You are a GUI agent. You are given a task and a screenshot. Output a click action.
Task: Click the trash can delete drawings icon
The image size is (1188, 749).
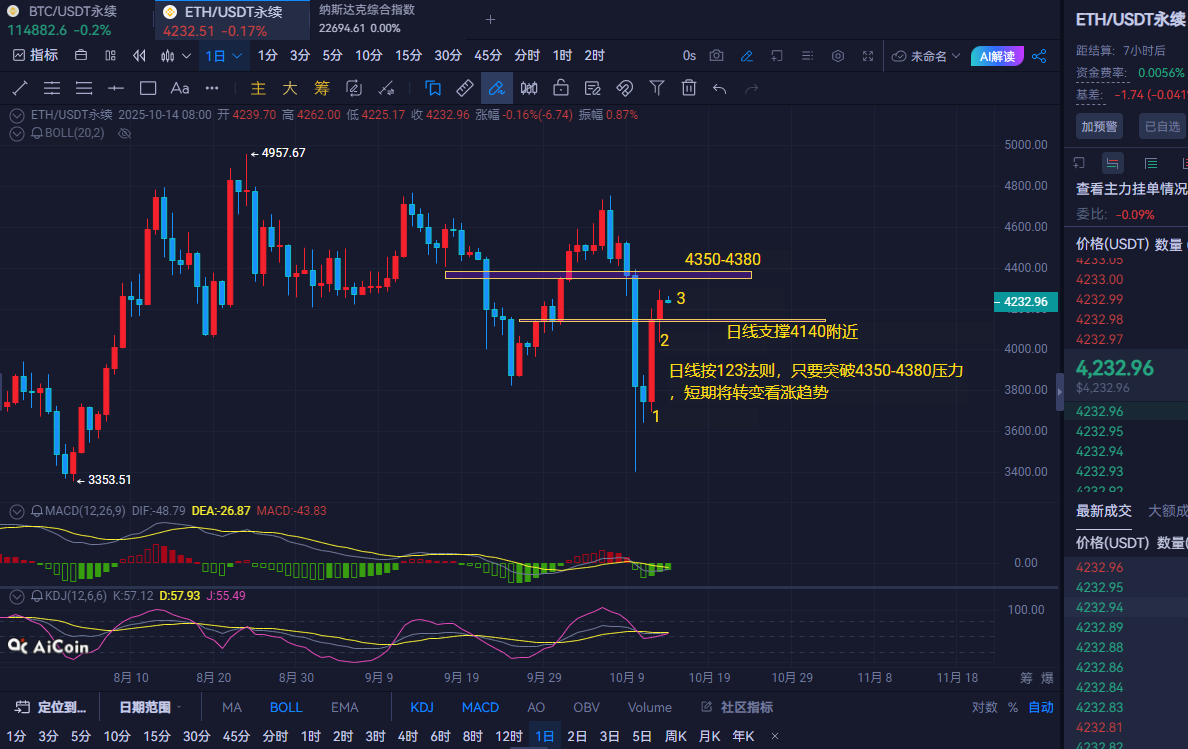click(x=688, y=89)
